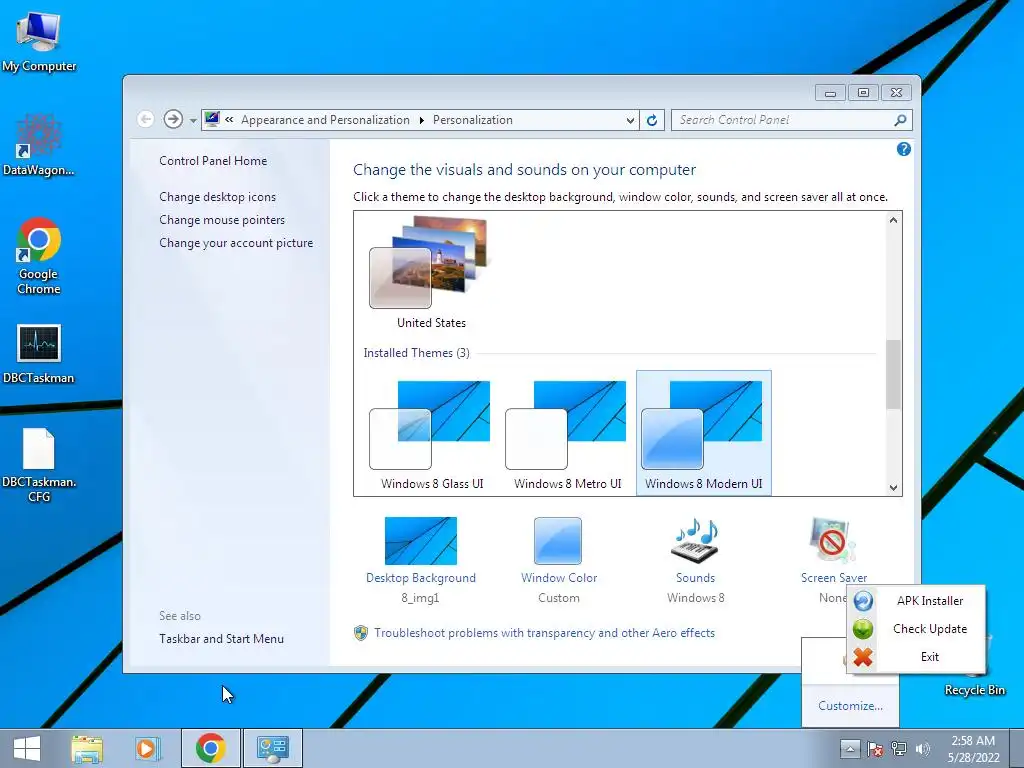Open the Windows Start button
The image size is (1024, 768).
tap(27, 748)
